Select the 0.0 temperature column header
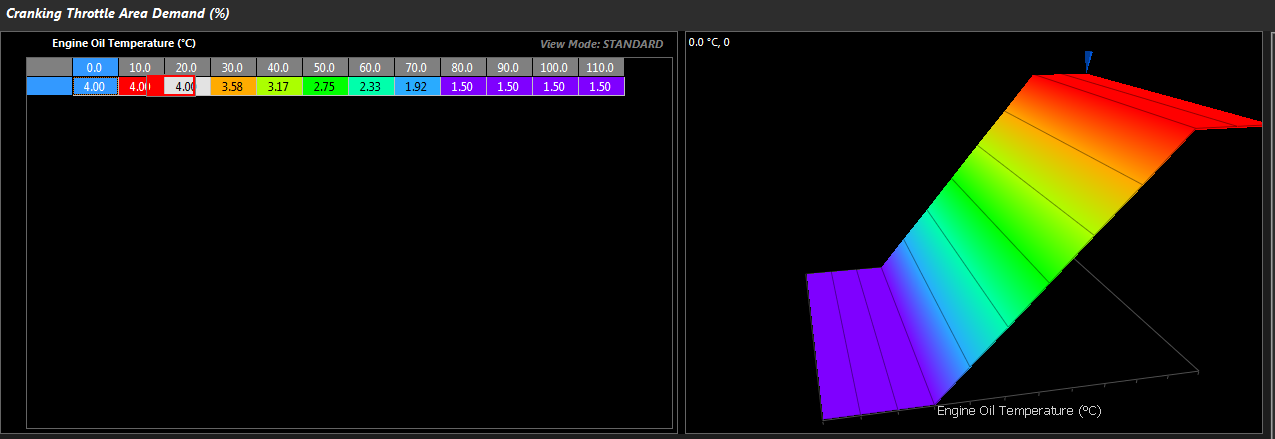 95,67
